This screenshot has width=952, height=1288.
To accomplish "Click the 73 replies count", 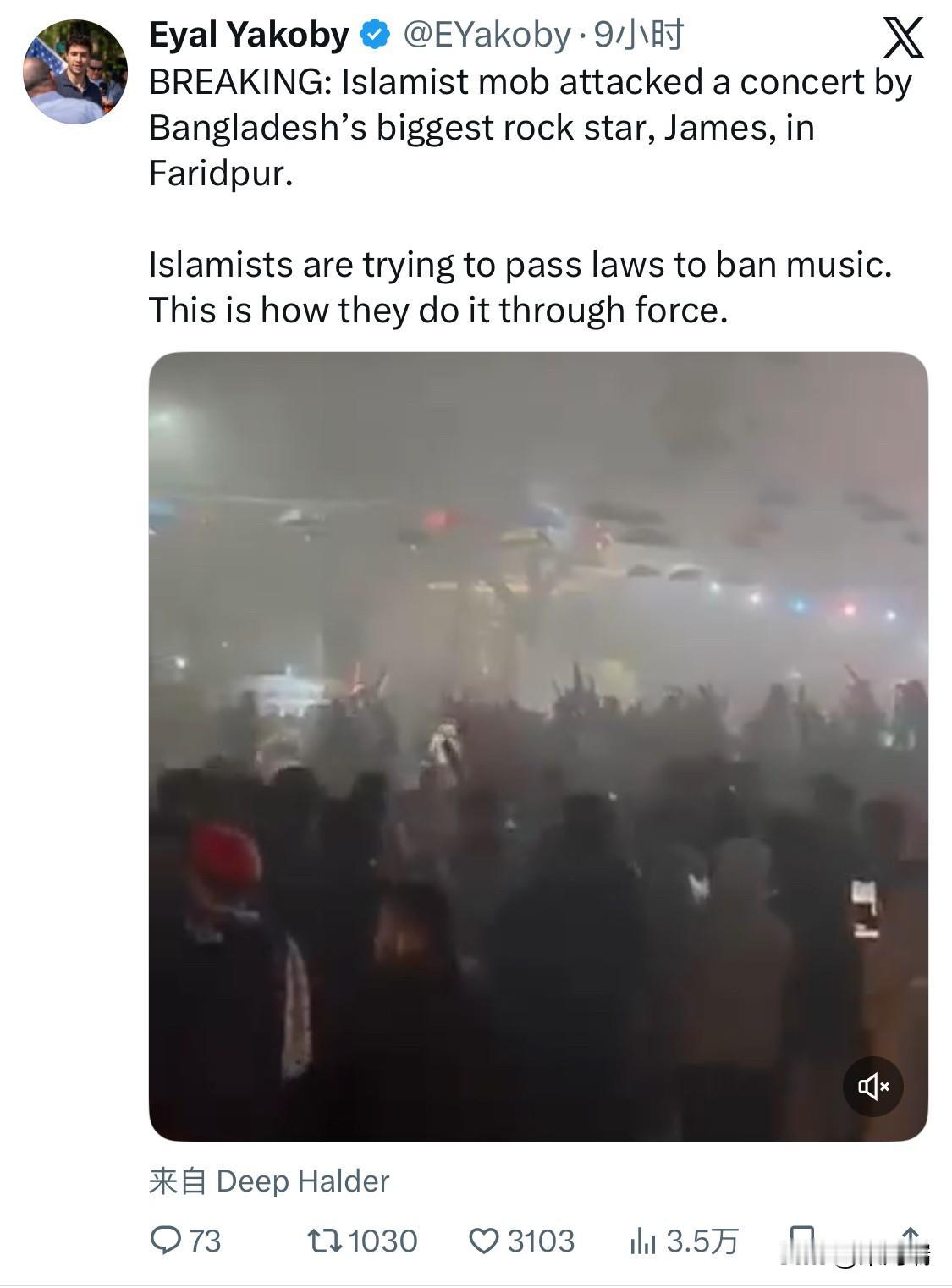I will 205,1241.
